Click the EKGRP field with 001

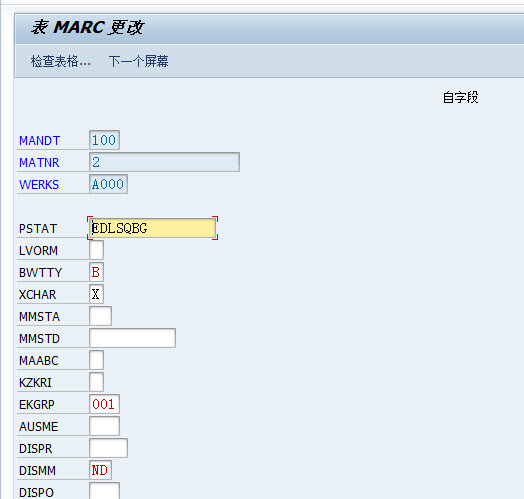[104, 404]
